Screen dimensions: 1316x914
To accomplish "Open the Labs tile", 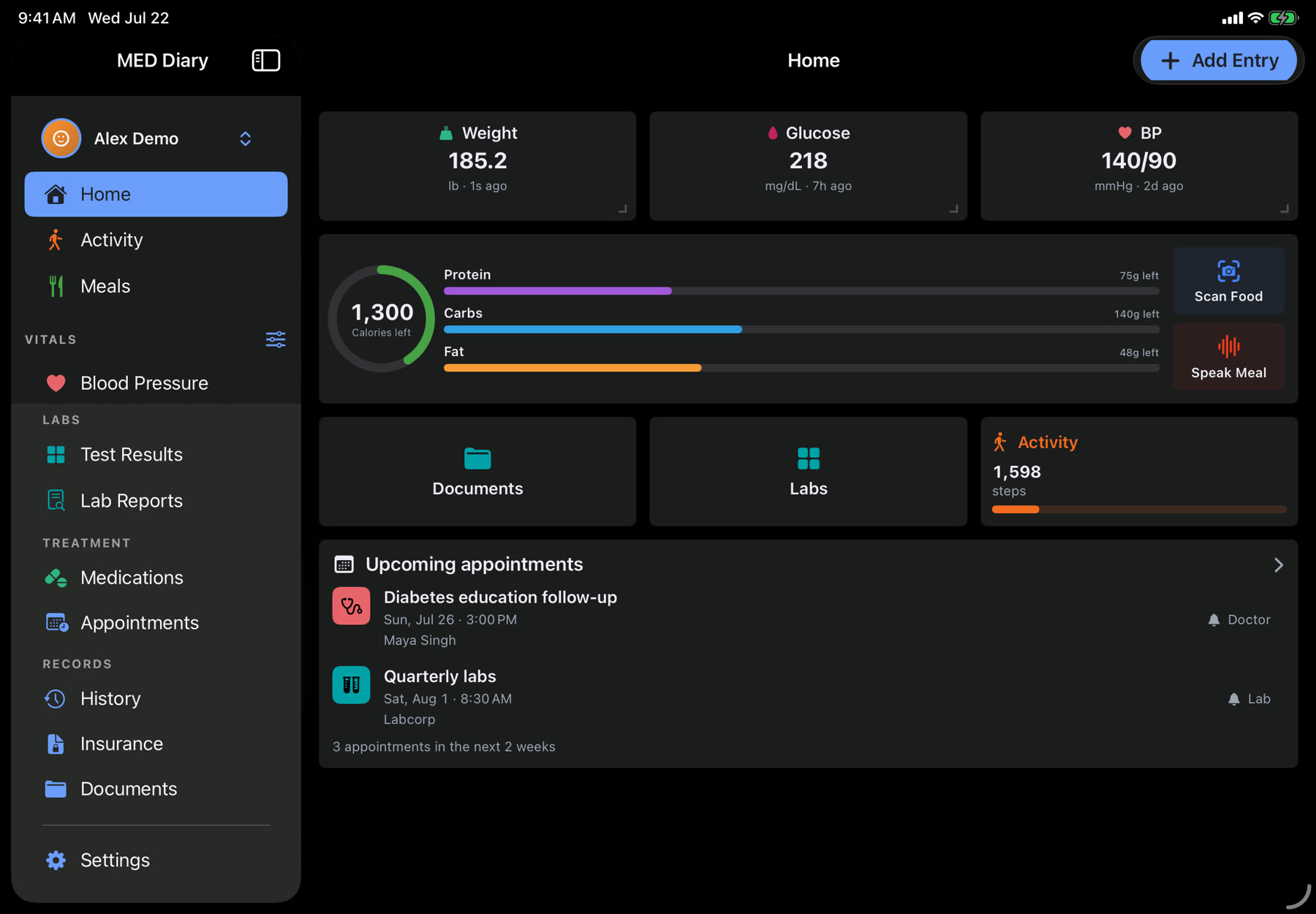I will click(x=808, y=472).
